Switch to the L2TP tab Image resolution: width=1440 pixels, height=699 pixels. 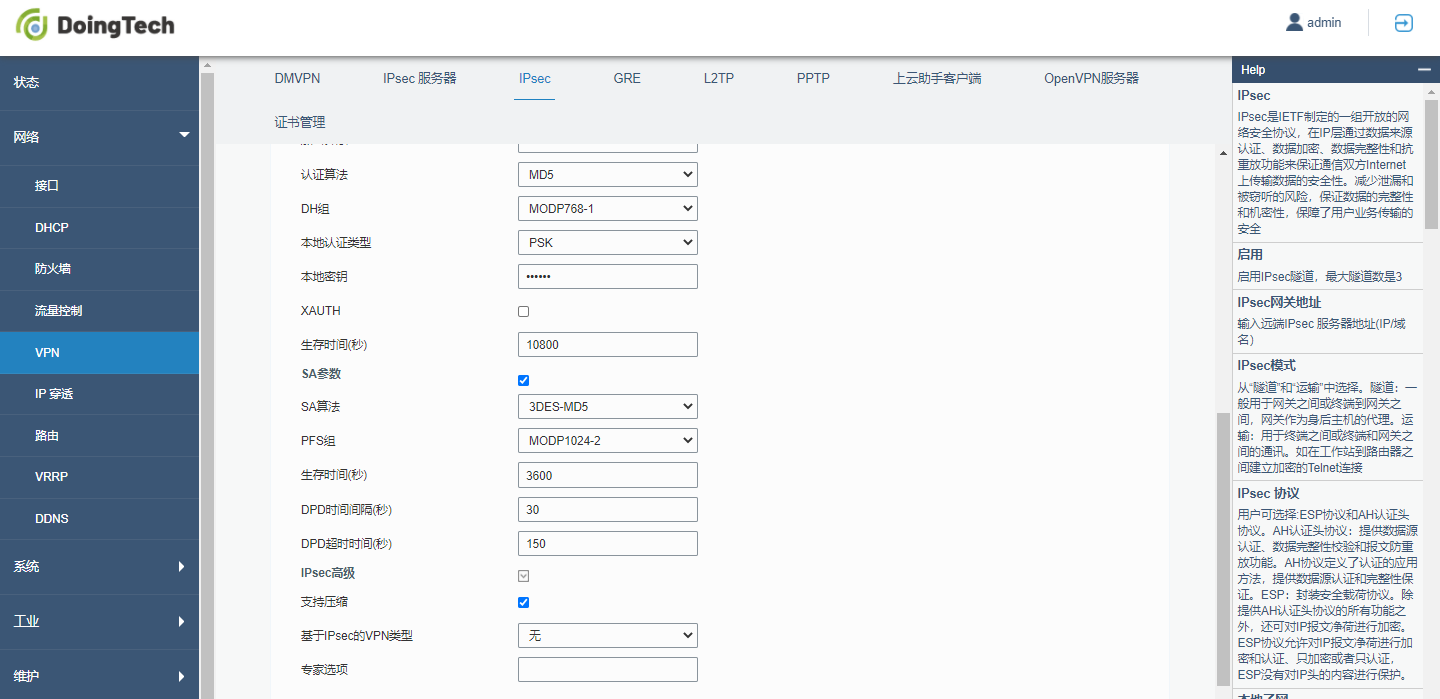click(719, 78)
